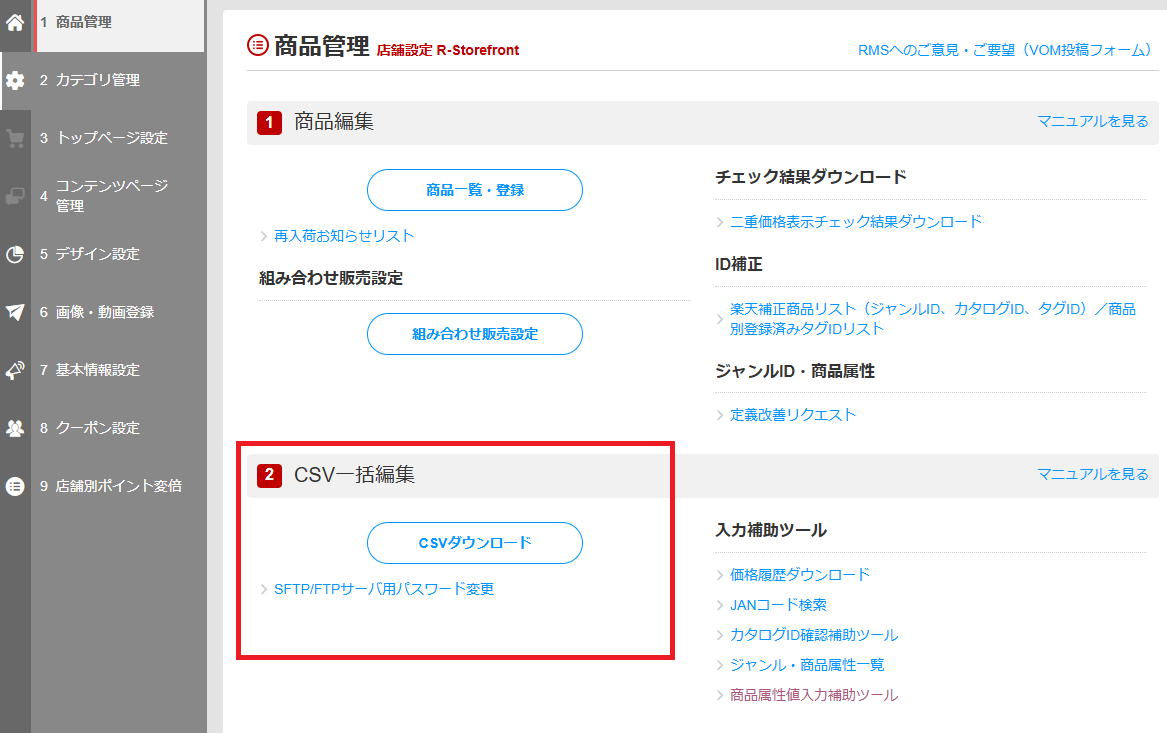The image size is (1167, 733).
Task: Click the 商品一覧・登録 button
Action: tap(474, 190)
